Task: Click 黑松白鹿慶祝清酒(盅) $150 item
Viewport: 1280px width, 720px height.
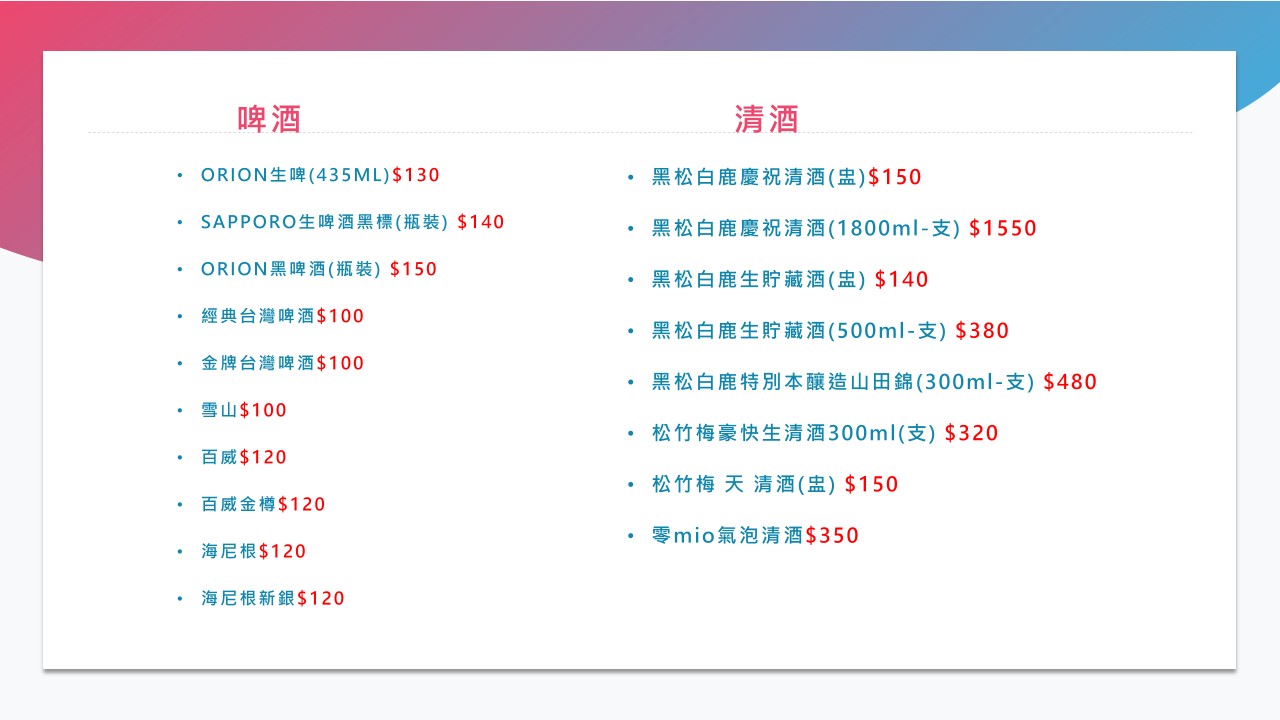Action: [x=787, y=177]
